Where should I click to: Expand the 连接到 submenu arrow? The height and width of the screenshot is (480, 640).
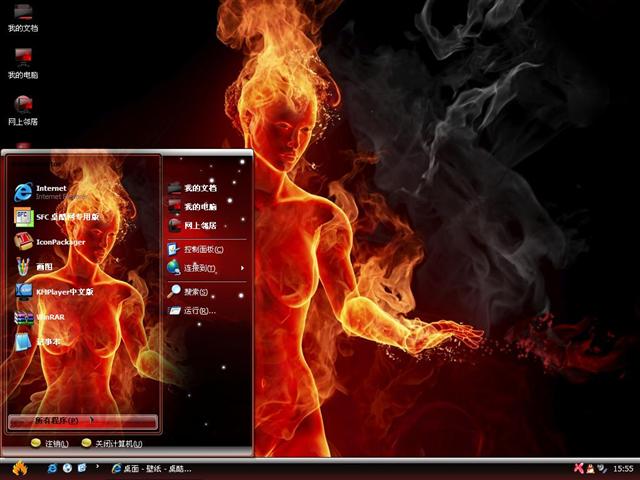tap(242, 268)
